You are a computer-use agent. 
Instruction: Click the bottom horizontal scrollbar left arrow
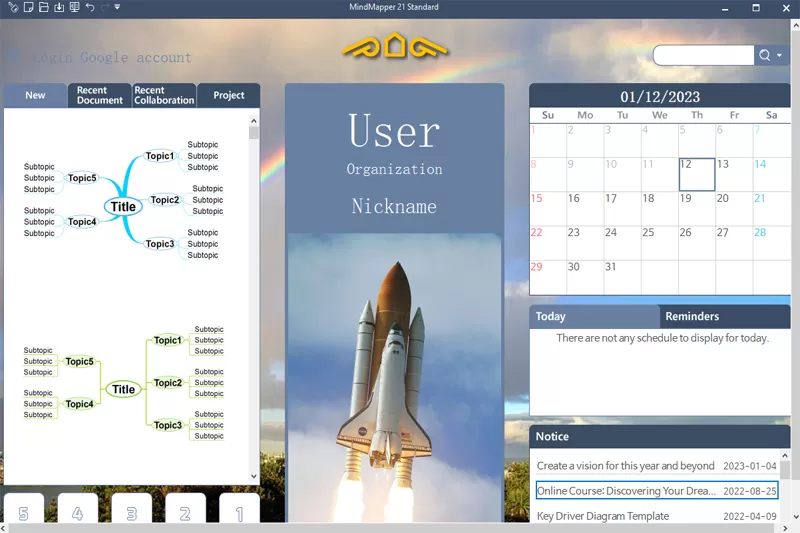point(4,528)
